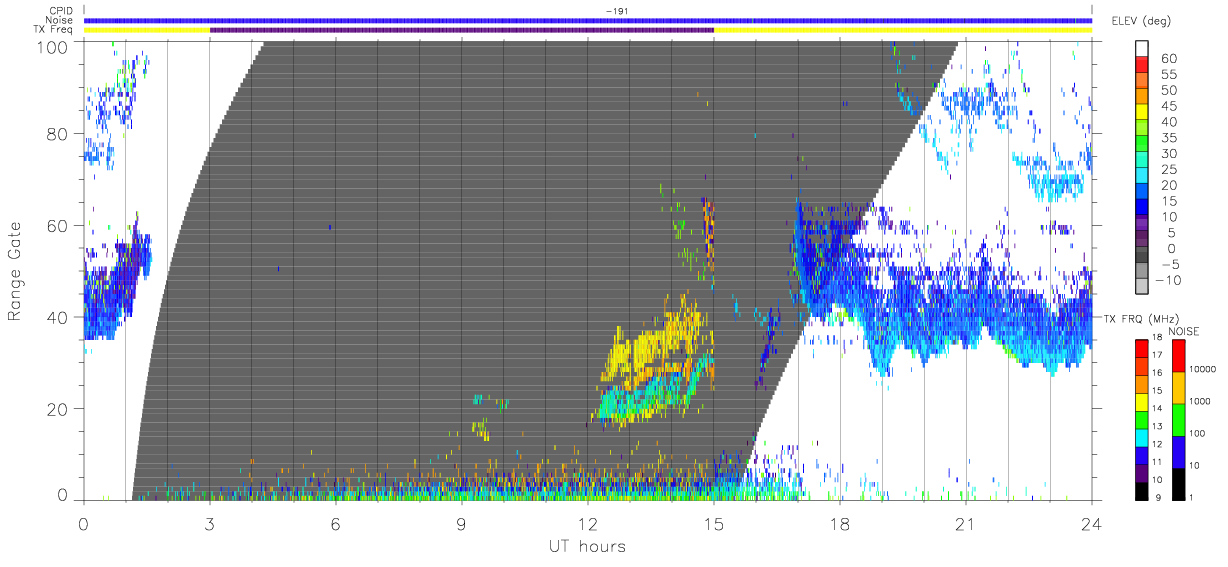Click the red top swatch of the NOISE colorbar

(1178, 355)
